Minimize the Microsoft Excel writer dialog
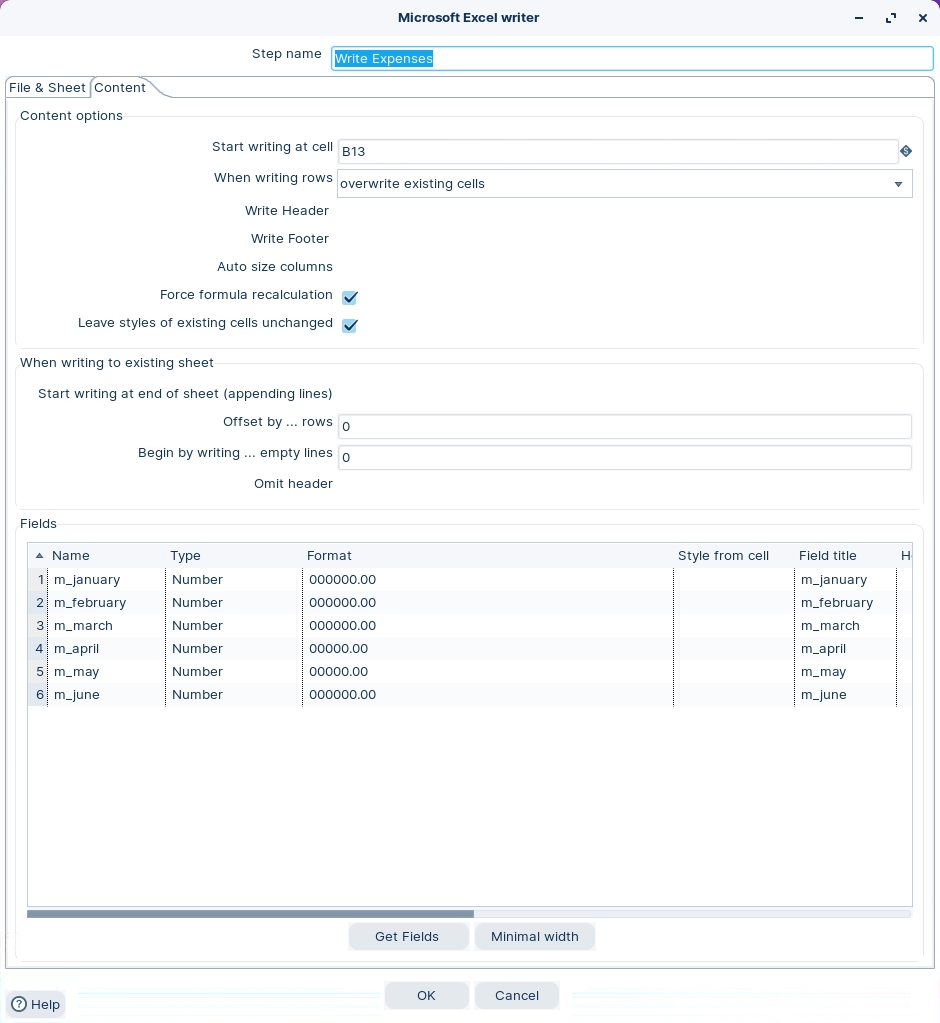Viewport: 940px width, 1023px height. click(859, 18)
